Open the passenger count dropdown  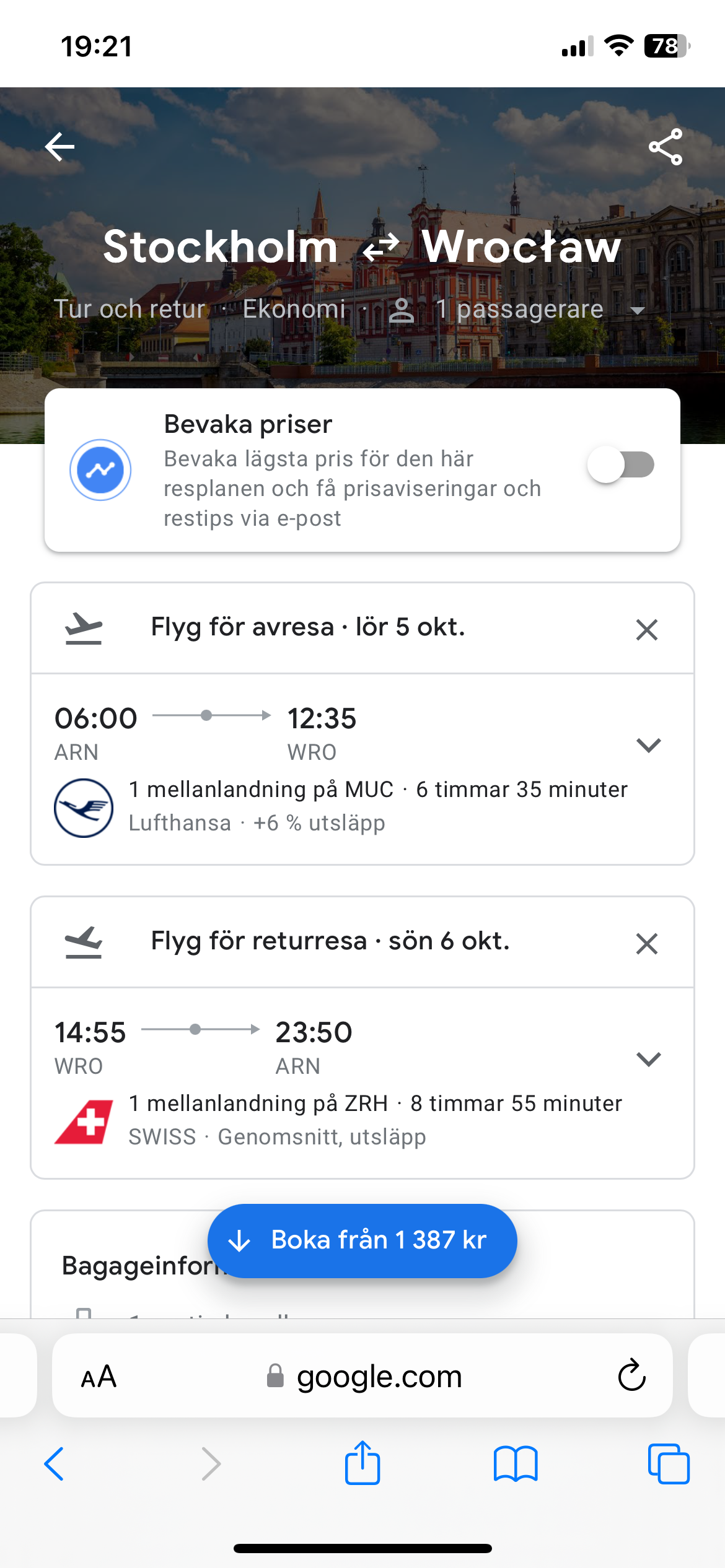(x=637, y=310)
